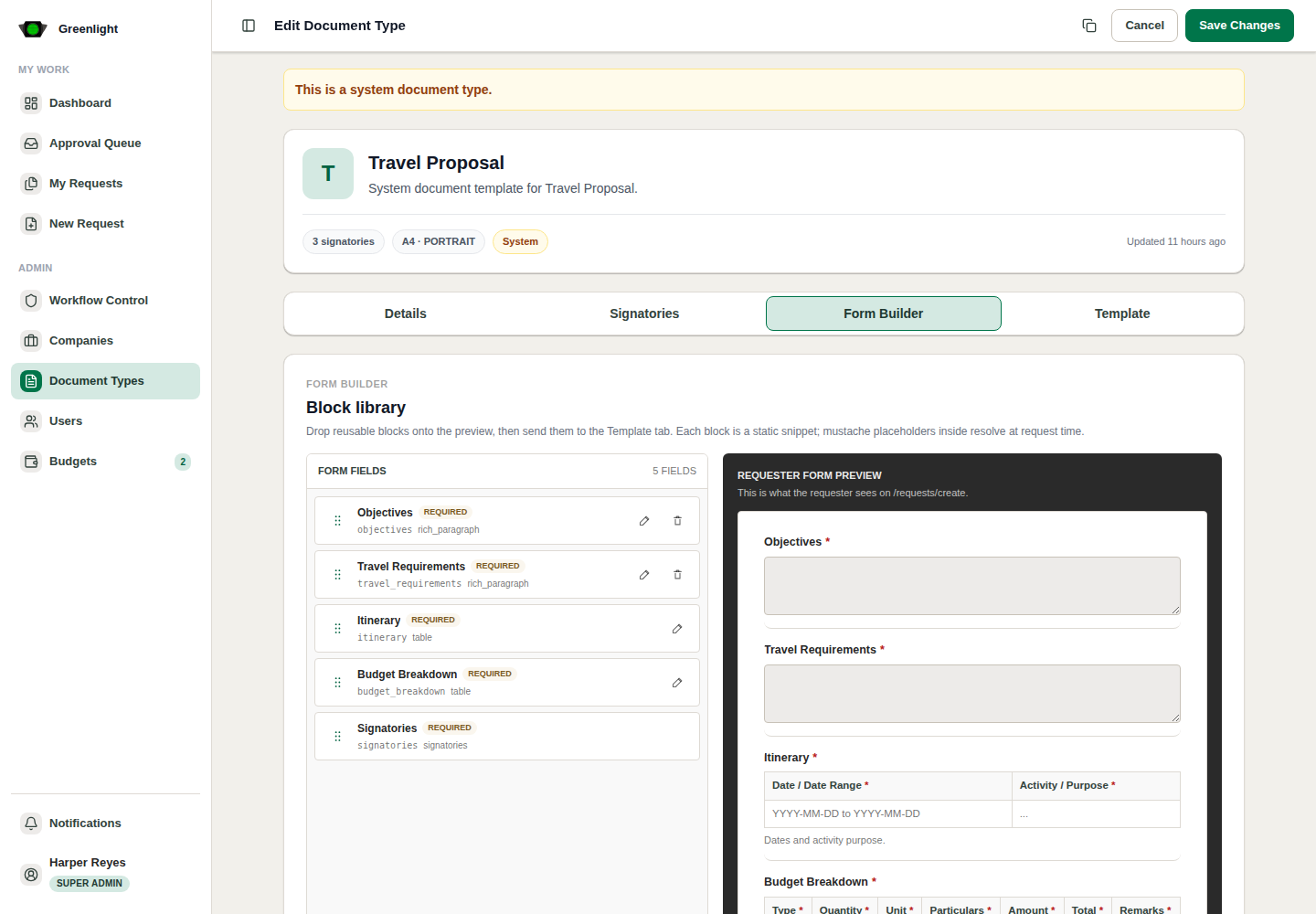This screenshot has width=1316, height=914.
Task: Open the Budgets page
Action: click(105, 462)
